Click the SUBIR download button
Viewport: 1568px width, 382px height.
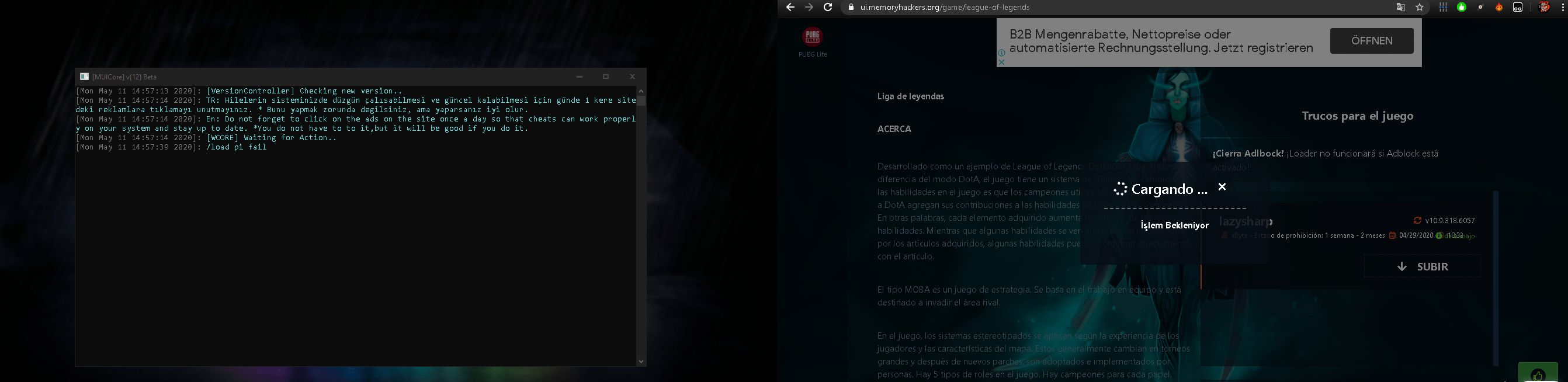(x=1422, y=266)
